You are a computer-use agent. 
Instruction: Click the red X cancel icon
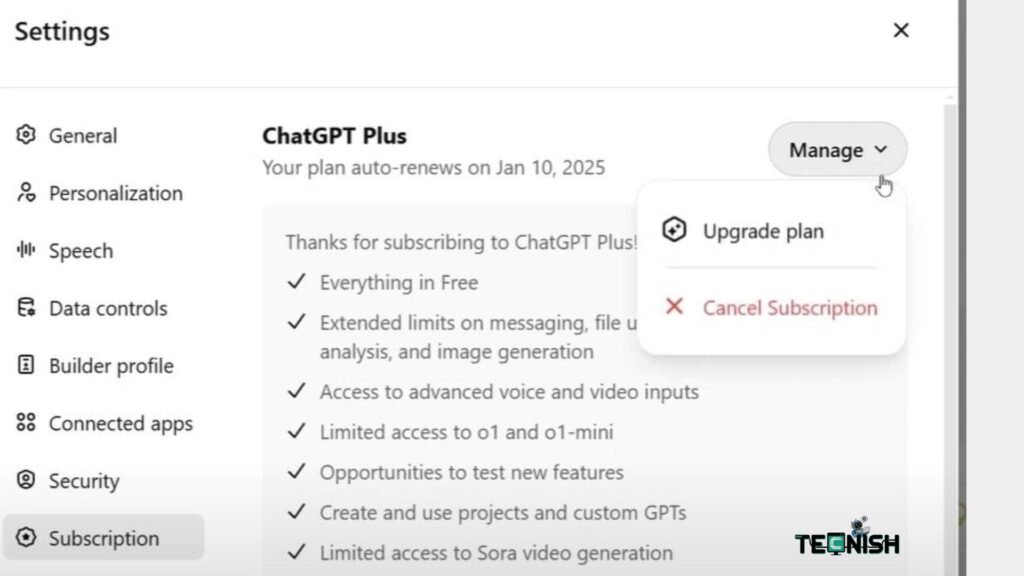(675, 306)
